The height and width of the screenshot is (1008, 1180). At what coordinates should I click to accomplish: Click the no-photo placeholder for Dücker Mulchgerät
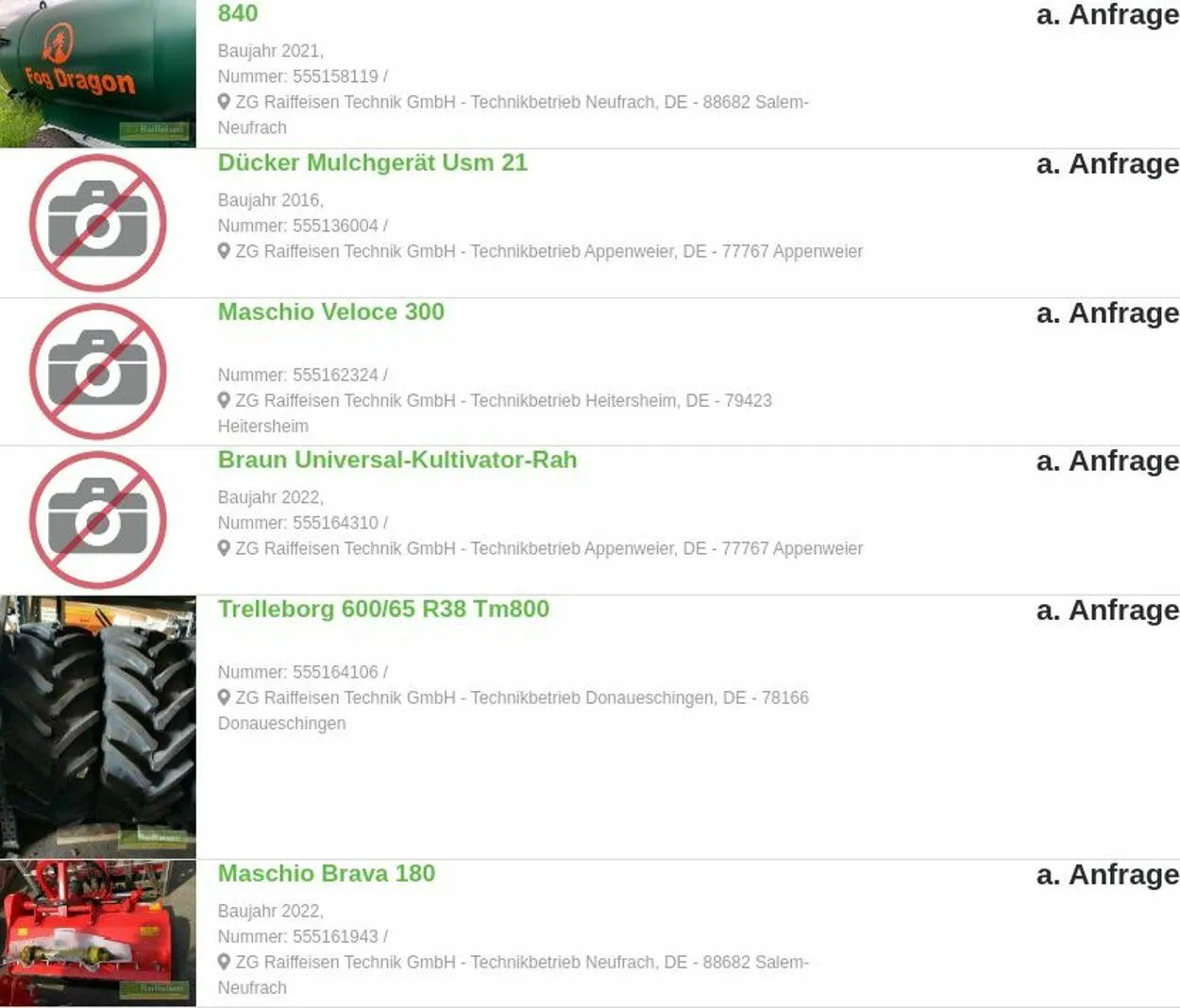pyautogui.click(x=98, y=223)
